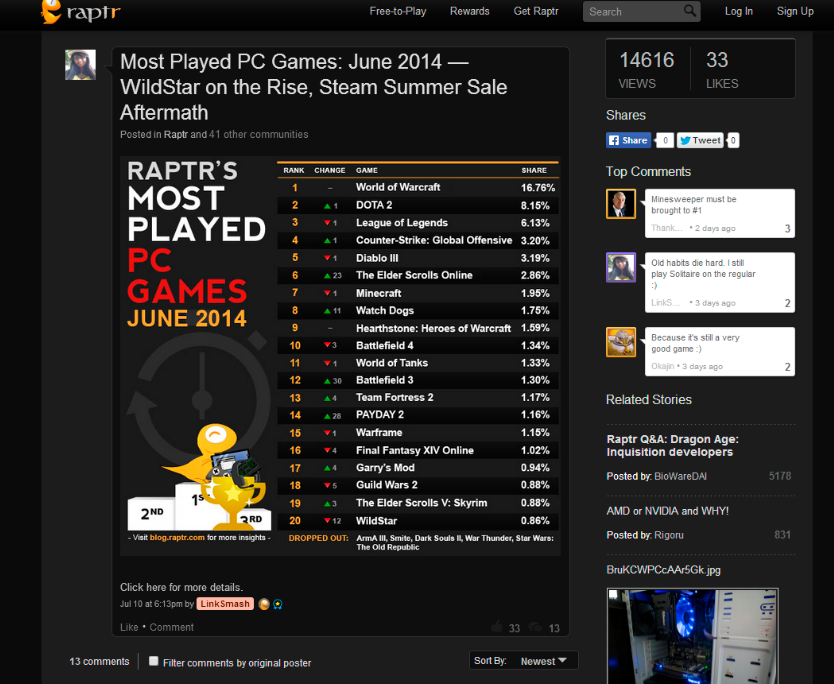Click the 33 Likes counter in the sidebar

pyautogui.click(x=722, y=70)
